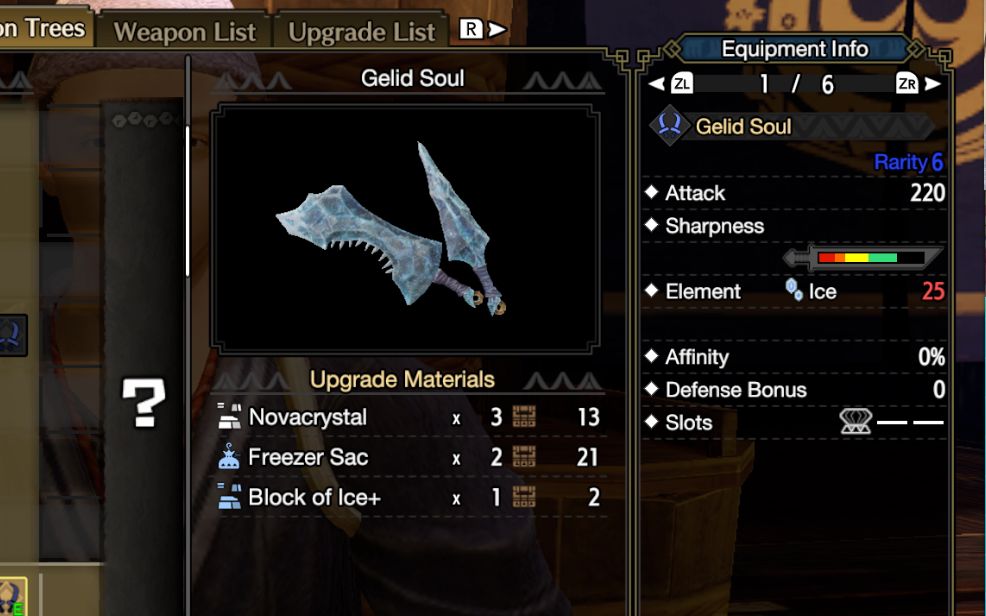The height and width of the screenshot is (616, 986).
Task: Open the Weapon List tab
Action: pos(184,31)
